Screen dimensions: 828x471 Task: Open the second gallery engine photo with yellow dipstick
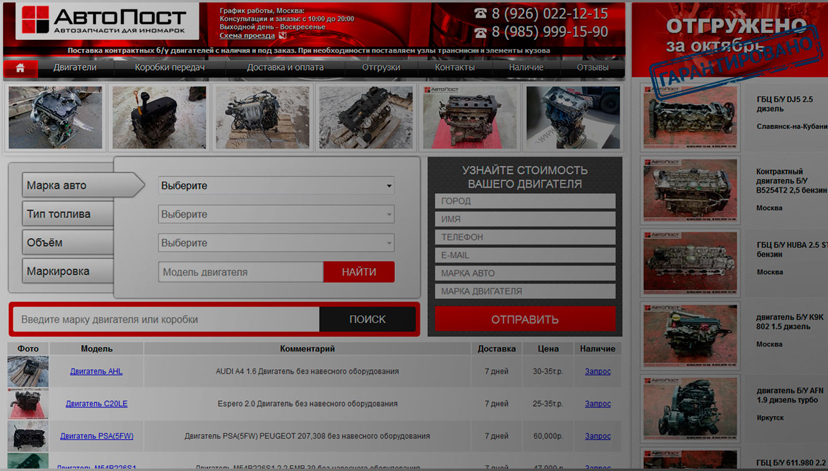click(159, 118)
